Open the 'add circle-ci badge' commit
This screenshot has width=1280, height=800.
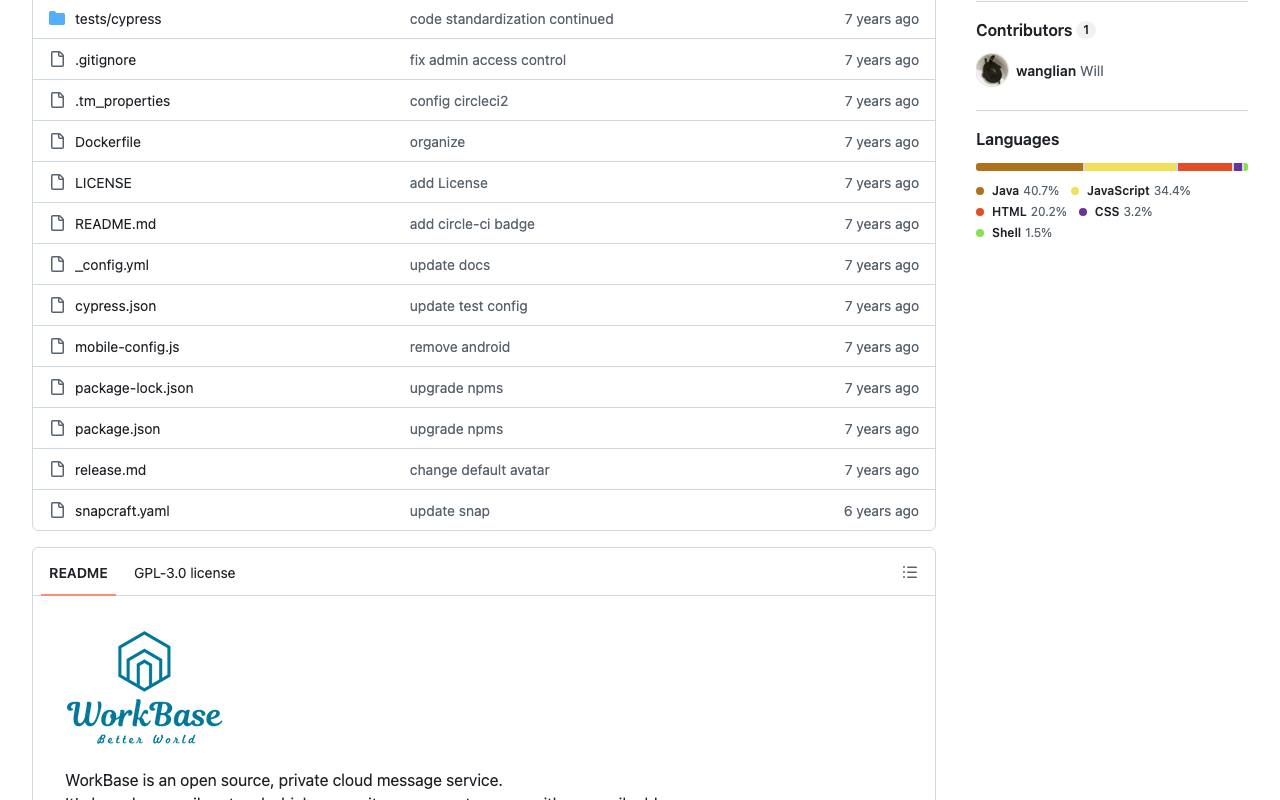coord(472,224)
